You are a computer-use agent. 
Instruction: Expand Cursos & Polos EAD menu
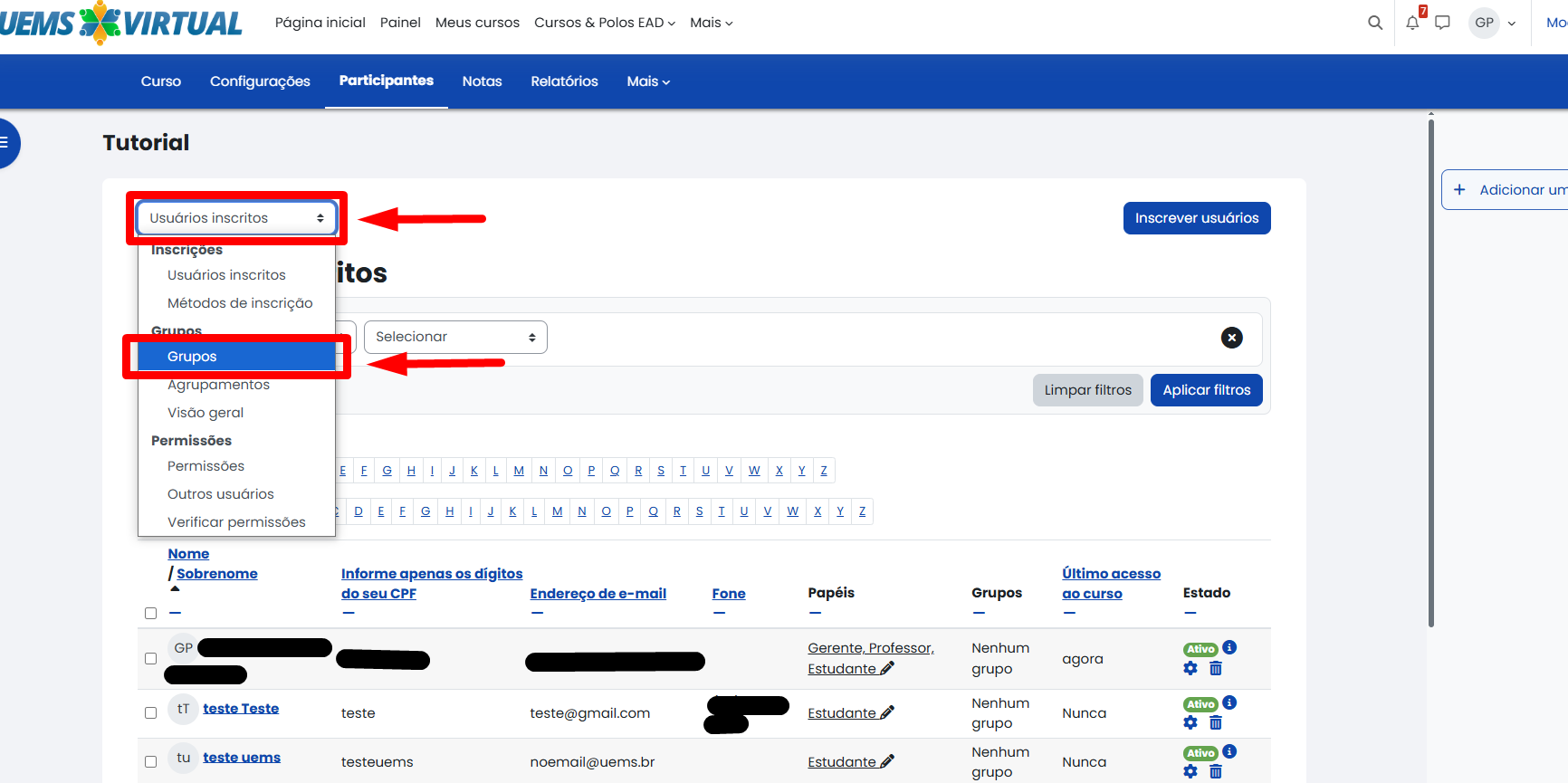(x=604, y=23)
